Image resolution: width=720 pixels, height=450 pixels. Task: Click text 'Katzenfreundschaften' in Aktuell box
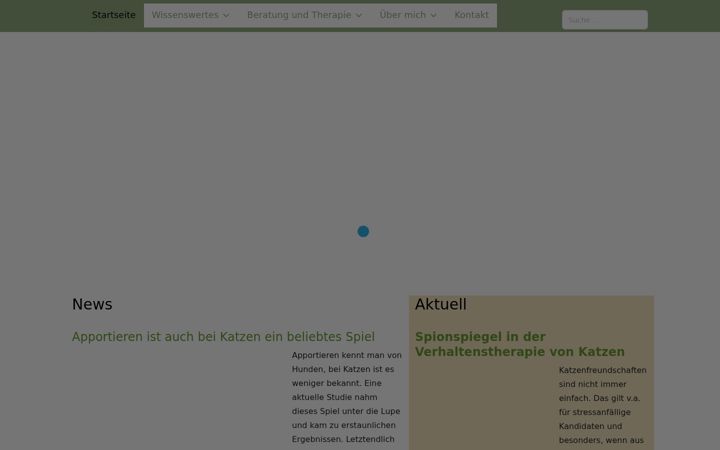(602, 370)
